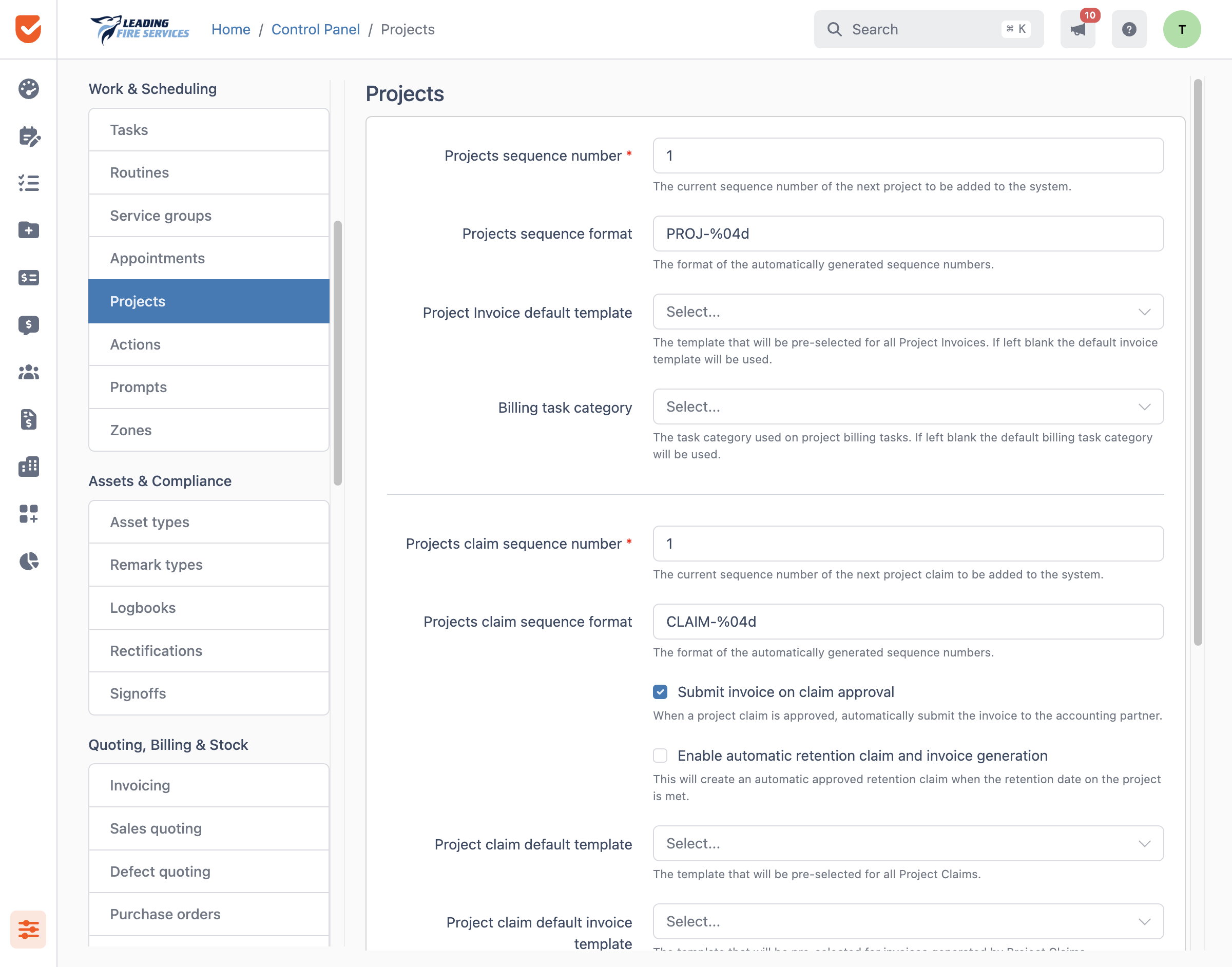Open the dollar list billing icon
Image resolution: width=1232 pixels, height=967 pixels.
pyautogui.click(x=28, y=277)
